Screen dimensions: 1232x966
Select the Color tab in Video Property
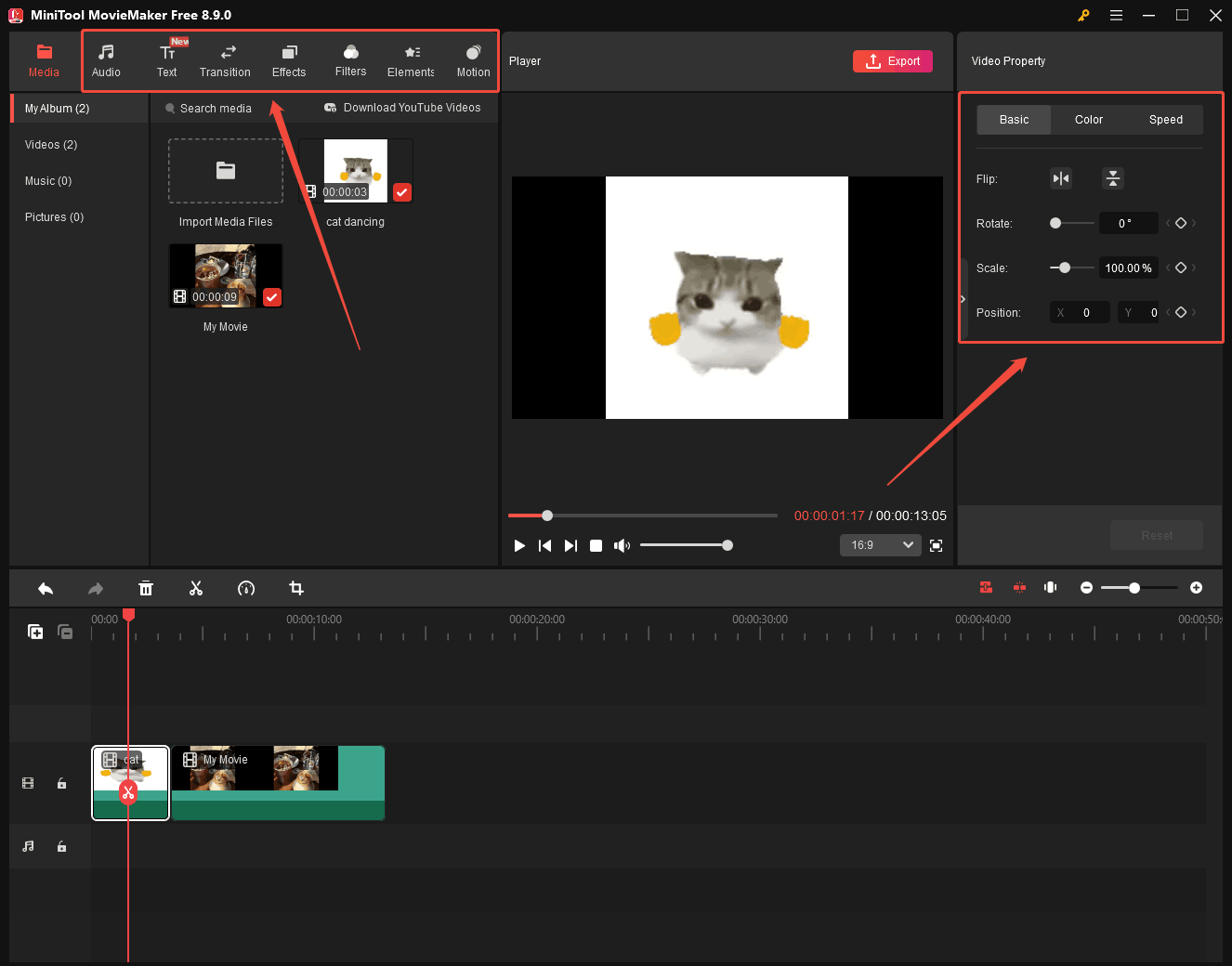(x=1089, y=120)
